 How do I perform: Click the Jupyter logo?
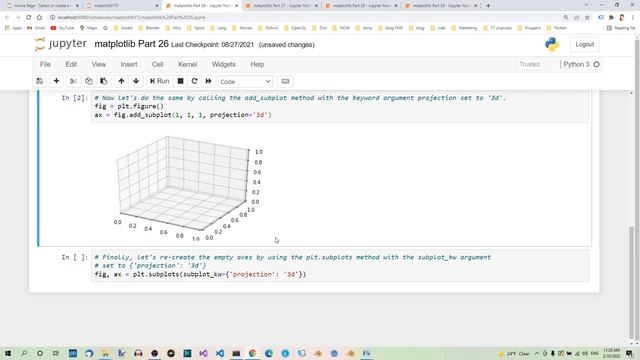(61, 44)
